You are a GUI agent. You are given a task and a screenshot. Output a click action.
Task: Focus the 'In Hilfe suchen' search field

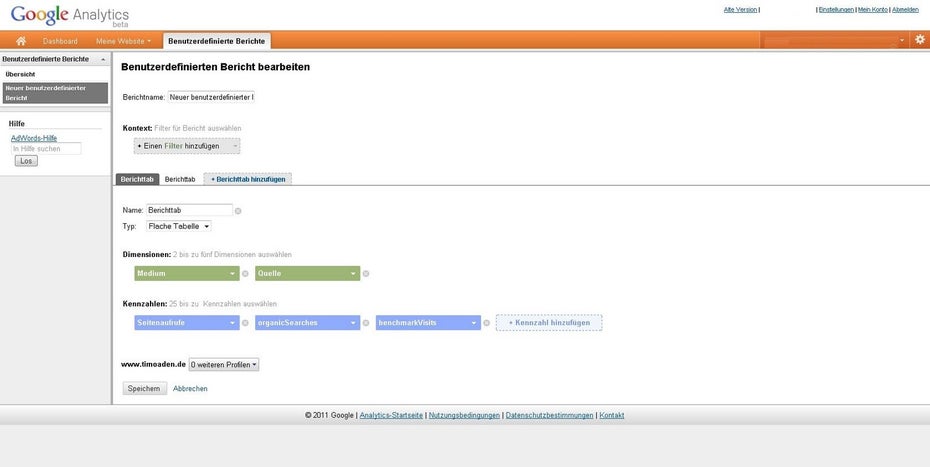tap(46, 149)
